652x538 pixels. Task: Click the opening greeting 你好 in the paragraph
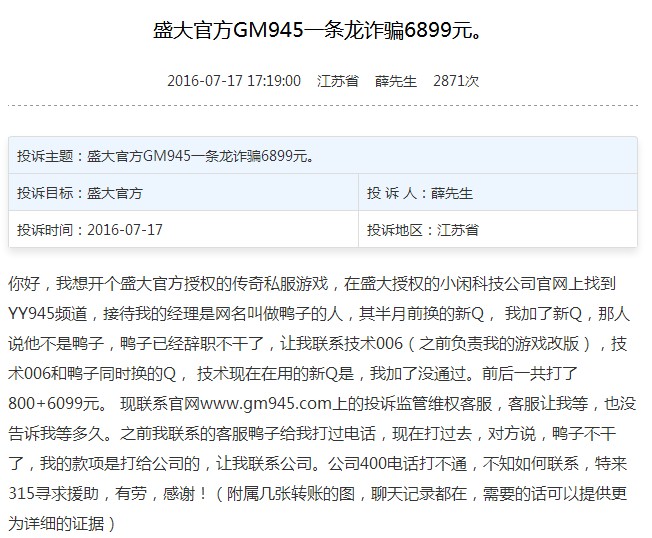point(23,284)
